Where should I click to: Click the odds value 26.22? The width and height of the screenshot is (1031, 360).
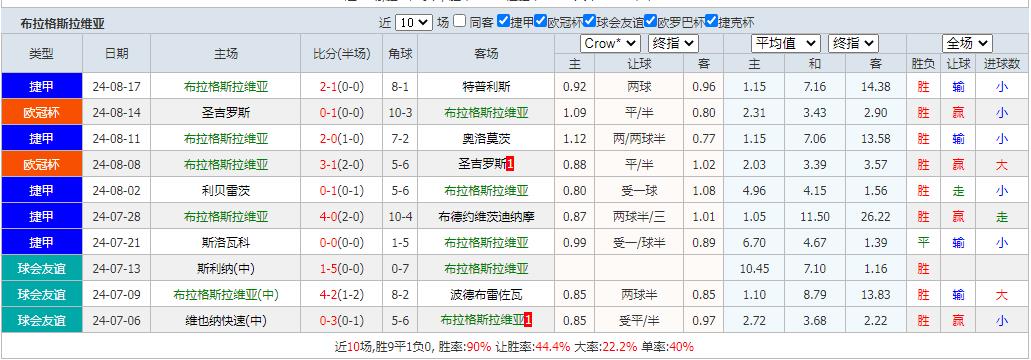(875, 216)
